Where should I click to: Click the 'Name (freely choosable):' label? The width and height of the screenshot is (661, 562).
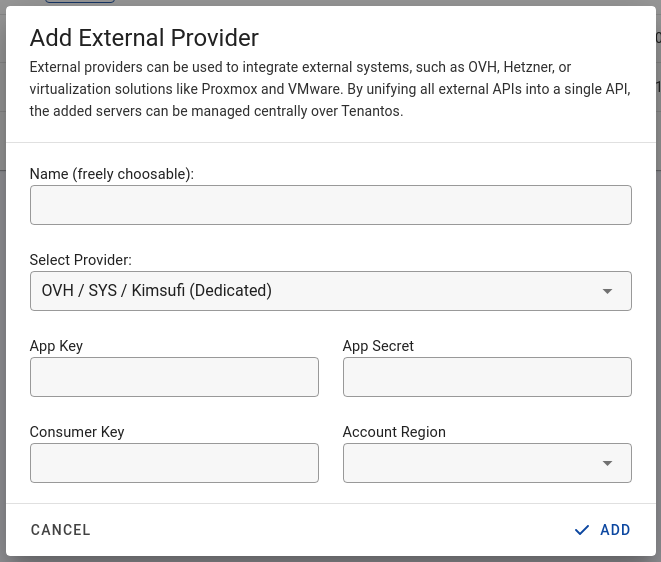(112, 174)
